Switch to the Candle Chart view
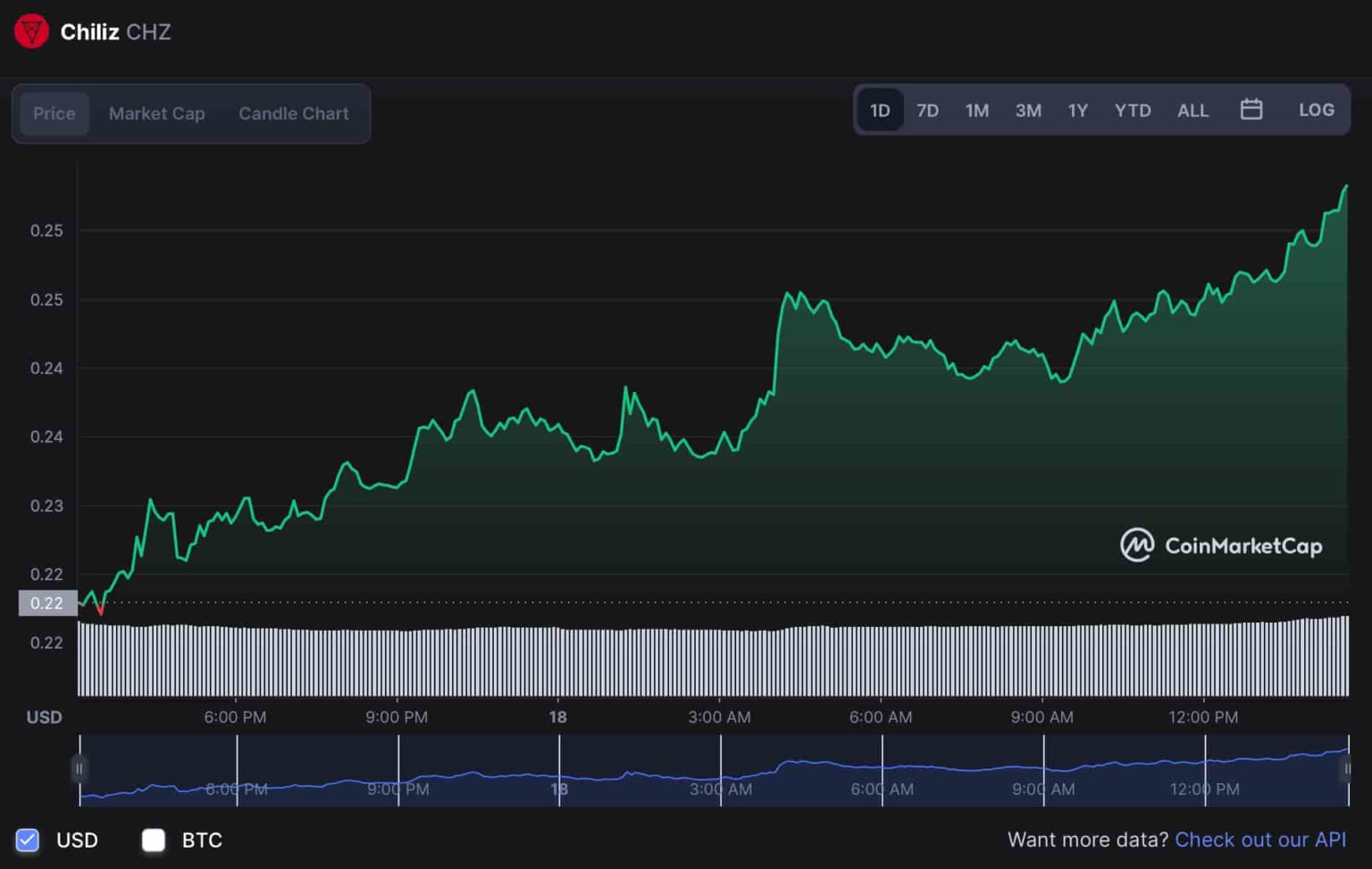This screenshot has width=1372, height=869. 293,113
